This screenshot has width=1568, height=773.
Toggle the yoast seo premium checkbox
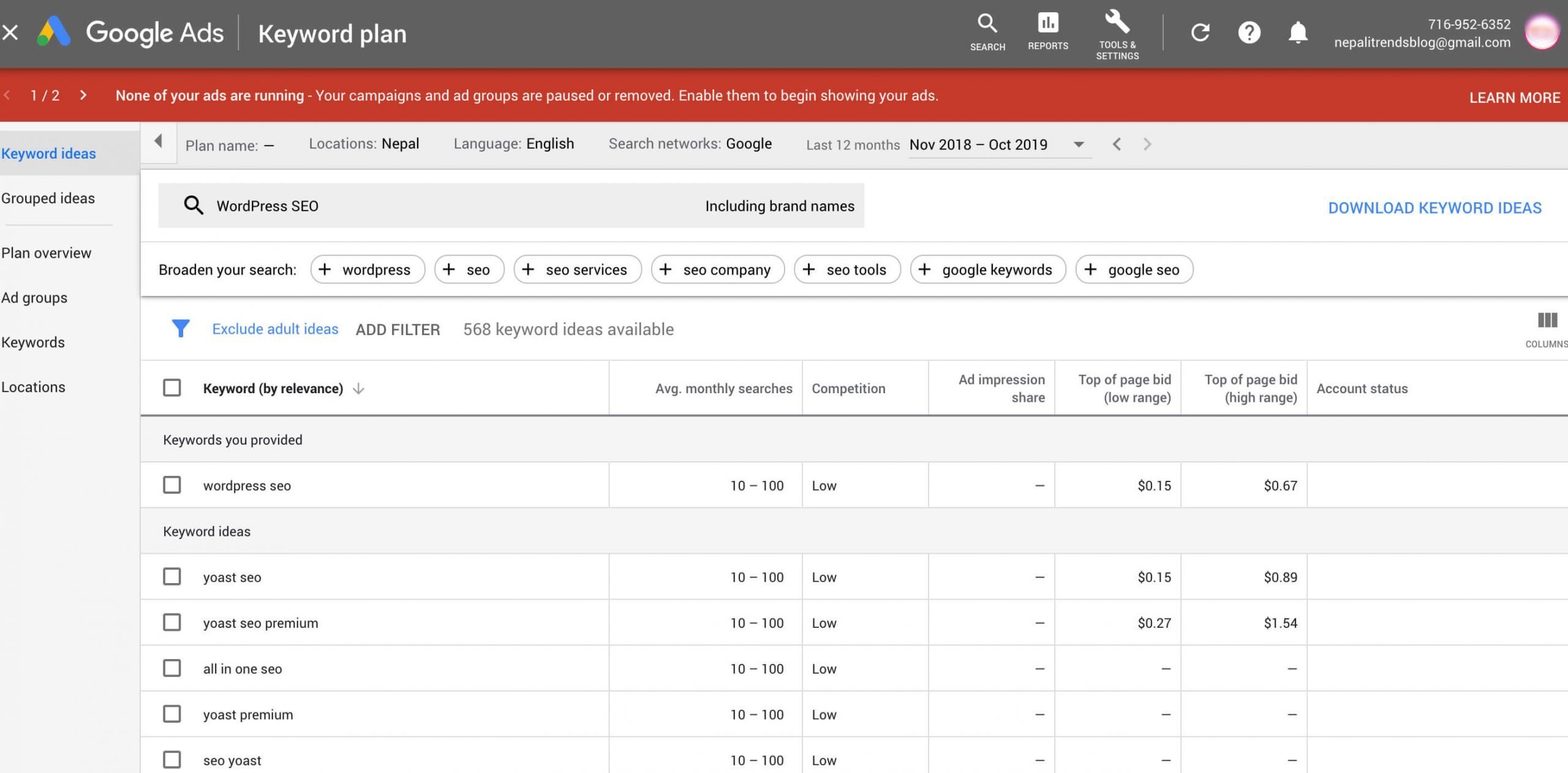click(x=172, y=622)
